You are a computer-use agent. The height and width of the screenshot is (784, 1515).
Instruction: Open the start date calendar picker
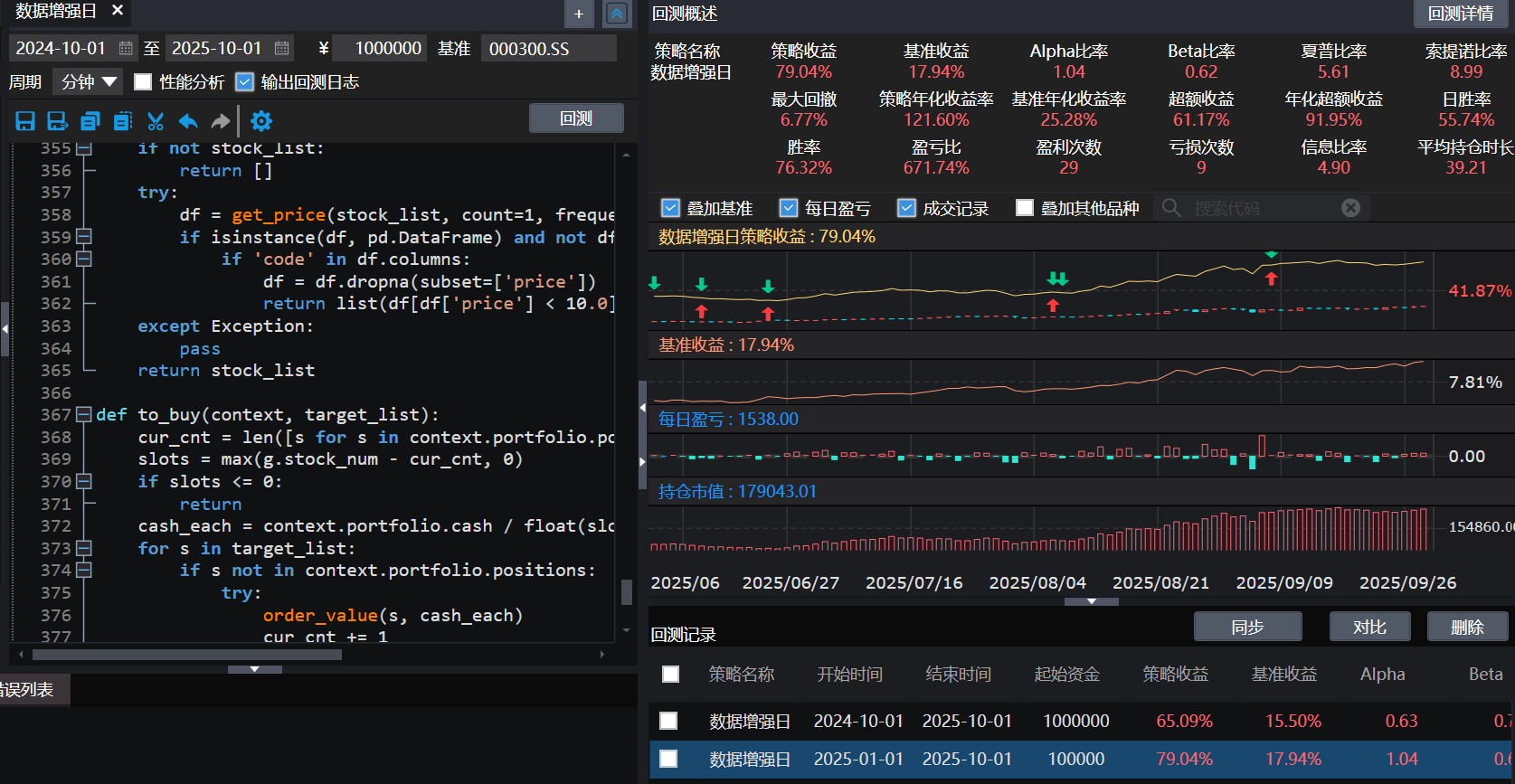[126, 48]
